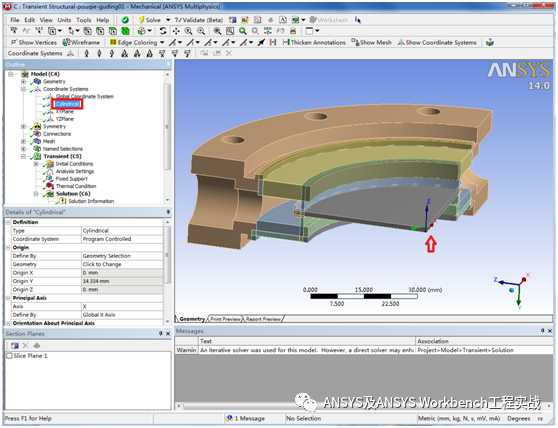Select the Zoom tool
Viewport: 558px width, 428px height.
(x=188, y=31)
